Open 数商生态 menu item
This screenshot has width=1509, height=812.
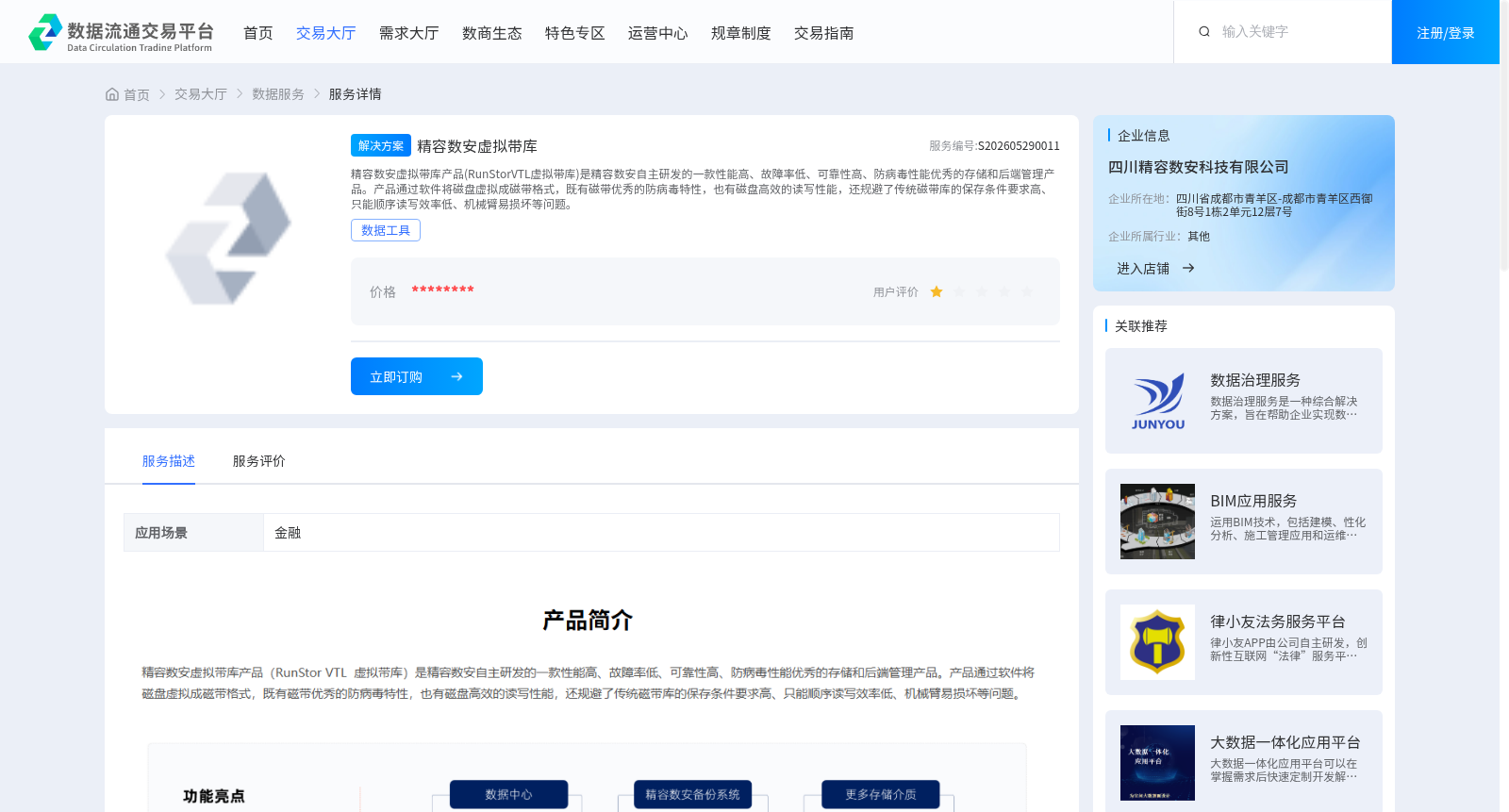(x=492, y=33)
